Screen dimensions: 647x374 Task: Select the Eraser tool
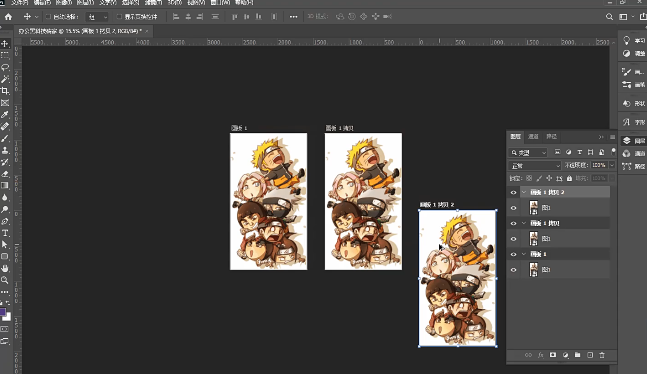point(5,174)
